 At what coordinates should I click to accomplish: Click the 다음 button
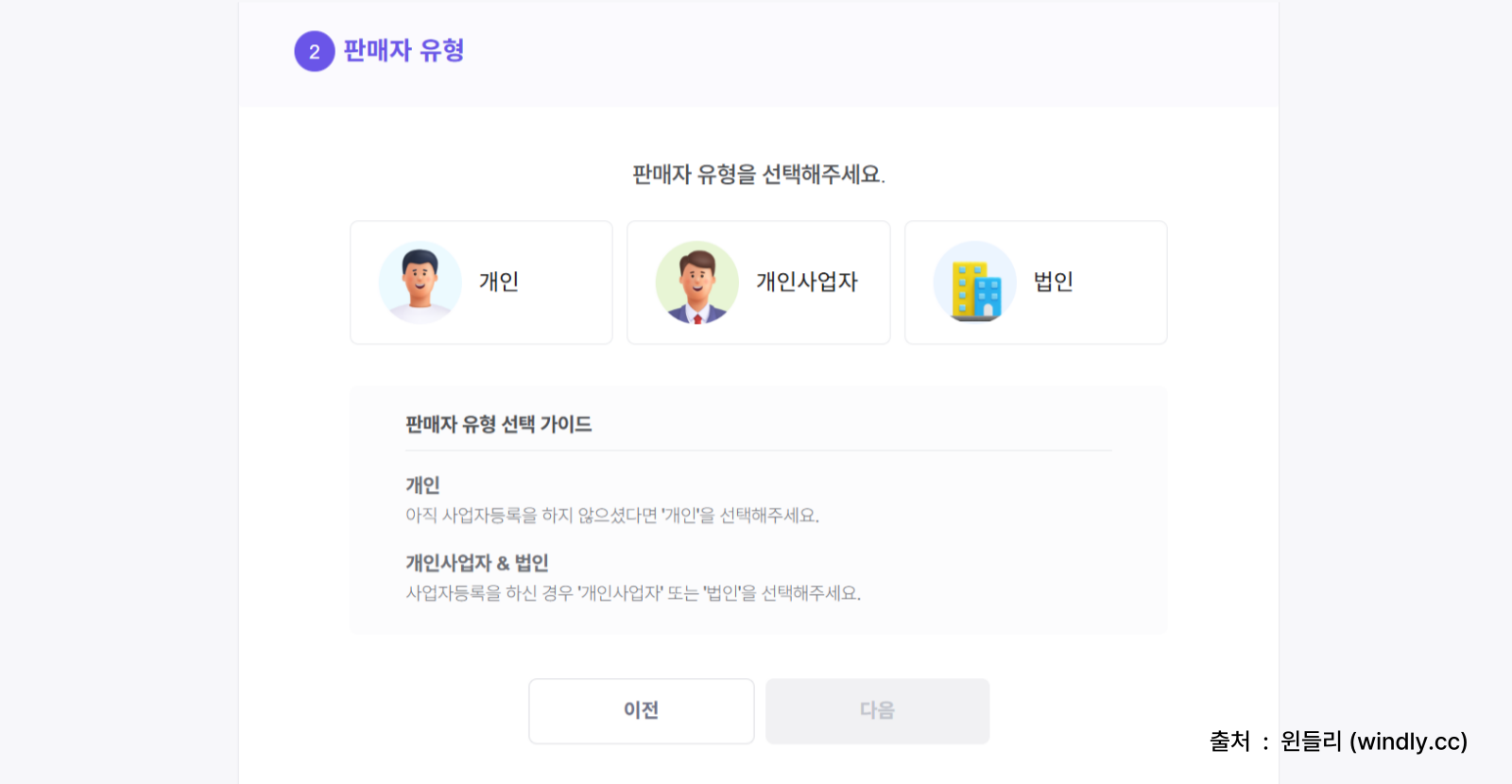click(876, 710)
